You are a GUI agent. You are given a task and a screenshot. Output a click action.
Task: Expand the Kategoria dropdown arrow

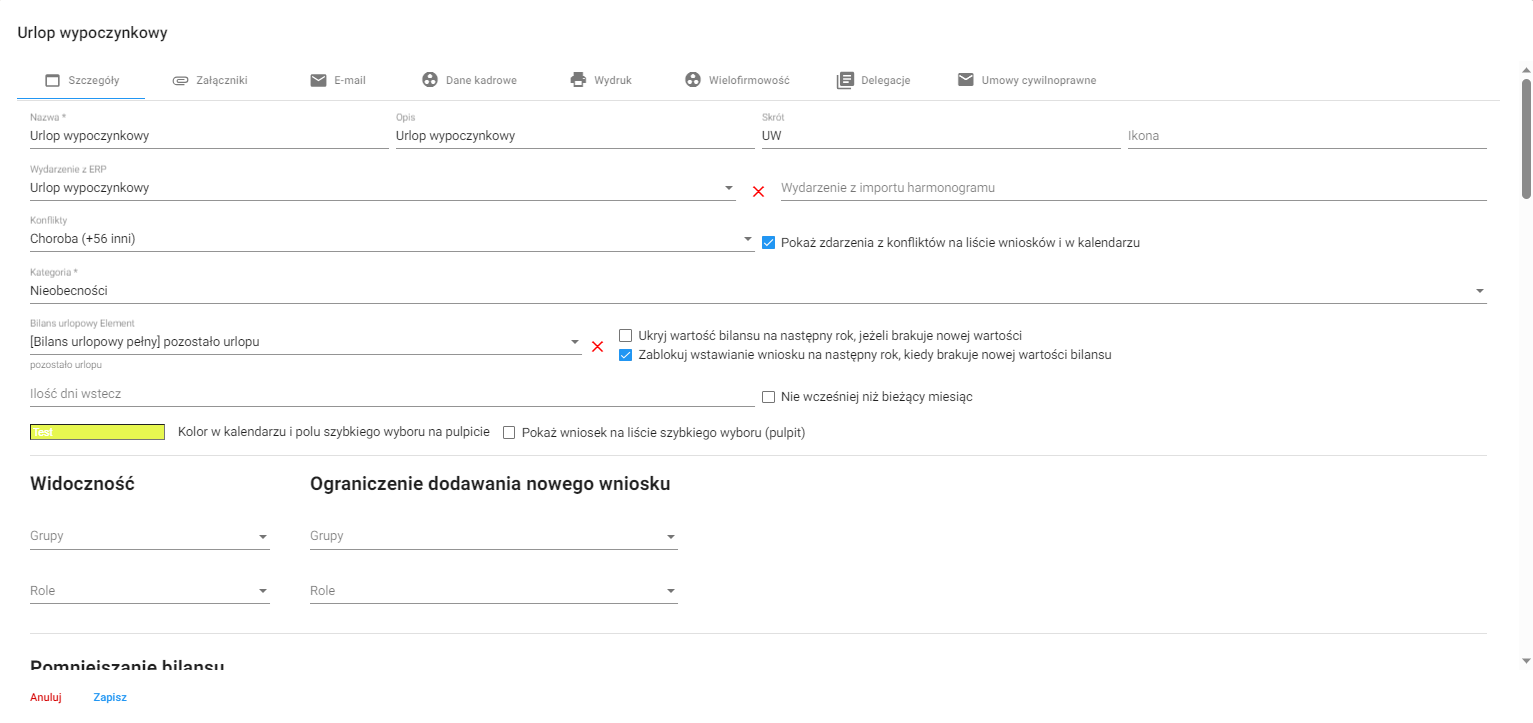tap(1479, 291)
